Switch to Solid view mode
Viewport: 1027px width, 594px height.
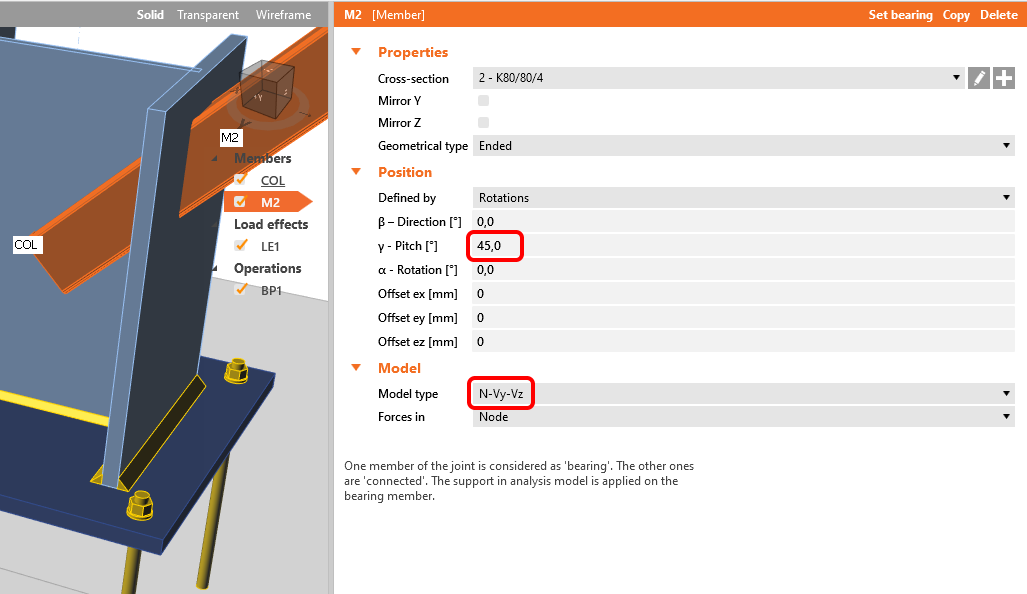tap(150, 14)
